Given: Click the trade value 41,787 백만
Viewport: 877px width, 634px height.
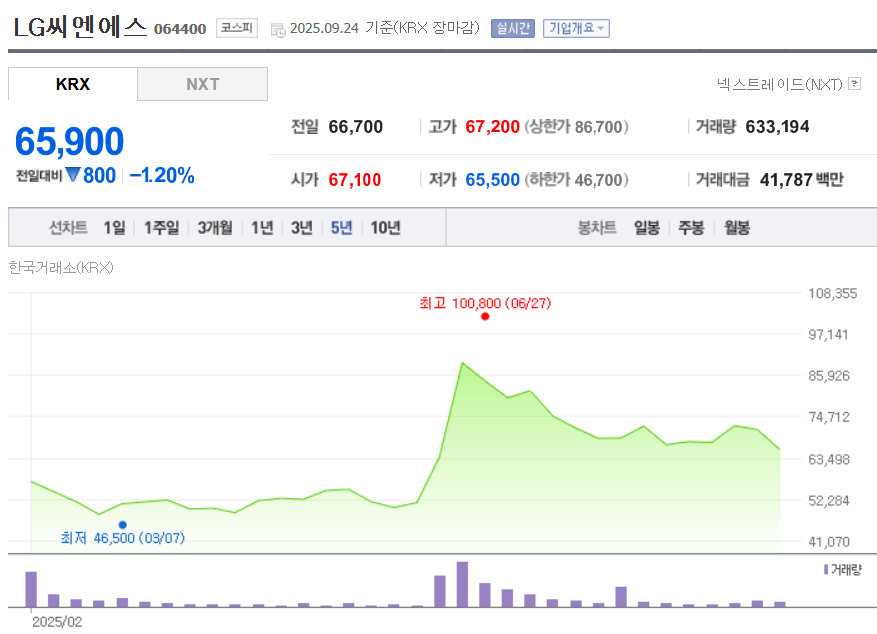Looking at the screenshot, I should (801, 179).
